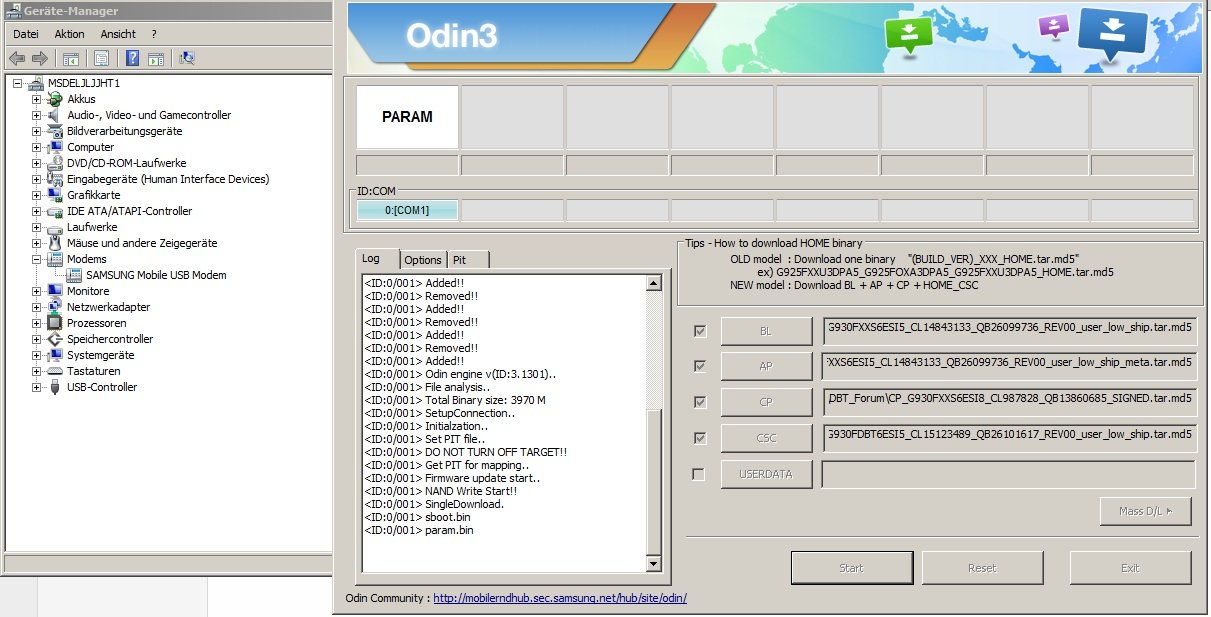Click the Prozessoren chip icon
1211x617 pixels.
(x=55, y=323)
